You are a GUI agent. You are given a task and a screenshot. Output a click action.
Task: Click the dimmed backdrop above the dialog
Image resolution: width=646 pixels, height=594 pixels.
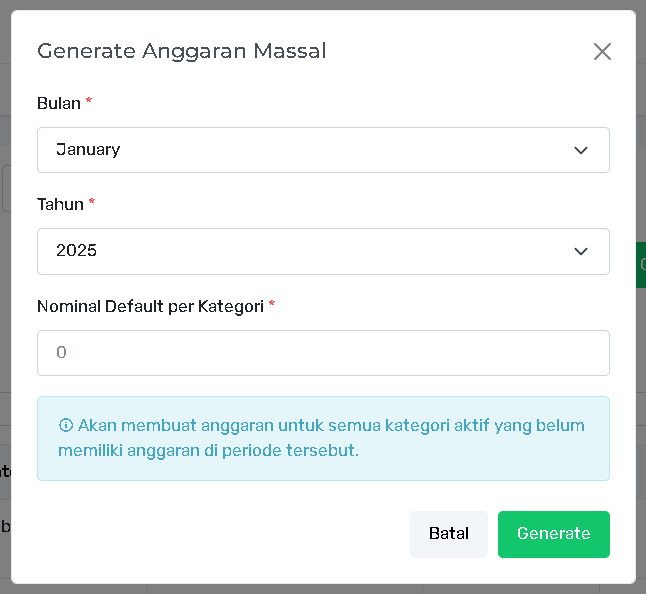point(322,5)
